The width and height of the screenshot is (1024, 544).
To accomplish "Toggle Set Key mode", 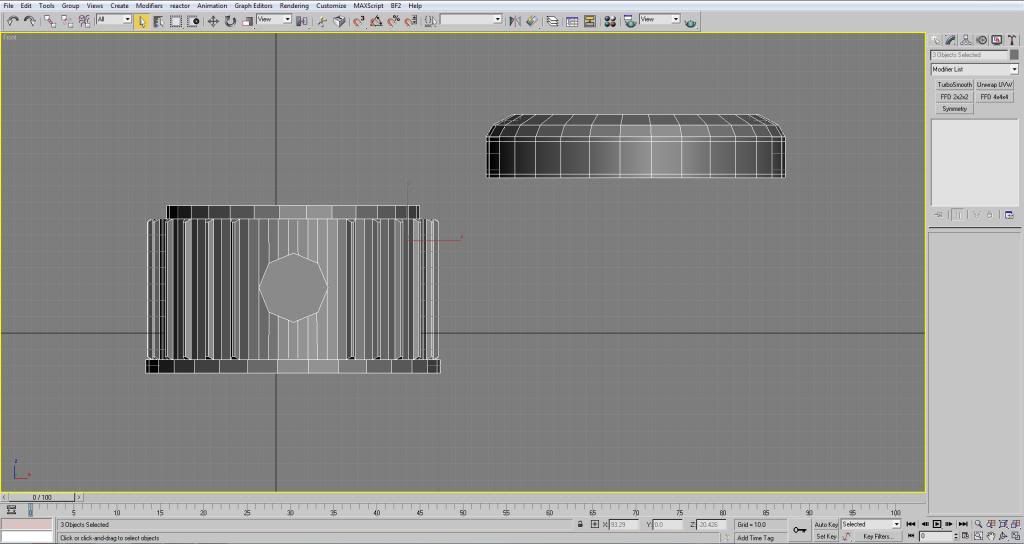I will coord(826,536).
